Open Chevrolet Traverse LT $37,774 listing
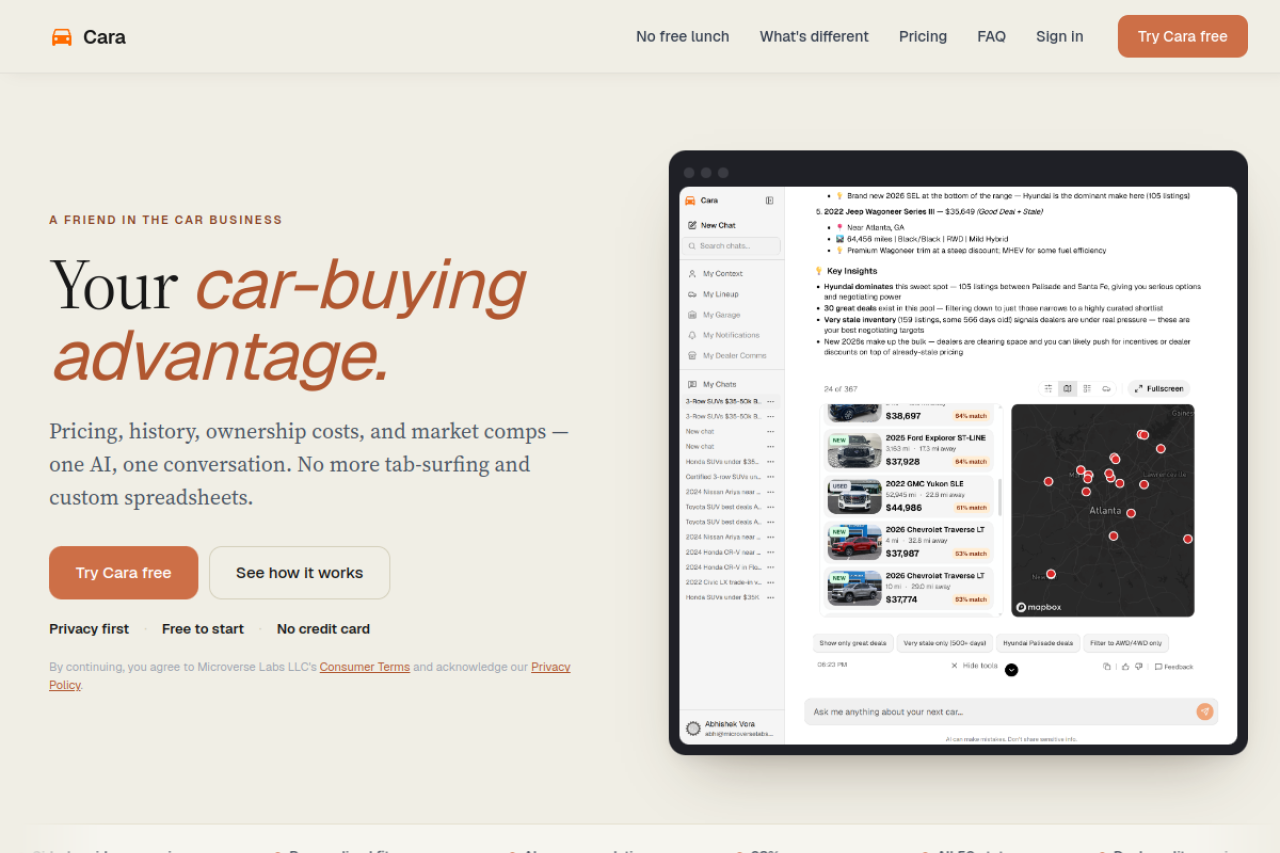This screenshot has height=853, width=1280. point(909,588)
